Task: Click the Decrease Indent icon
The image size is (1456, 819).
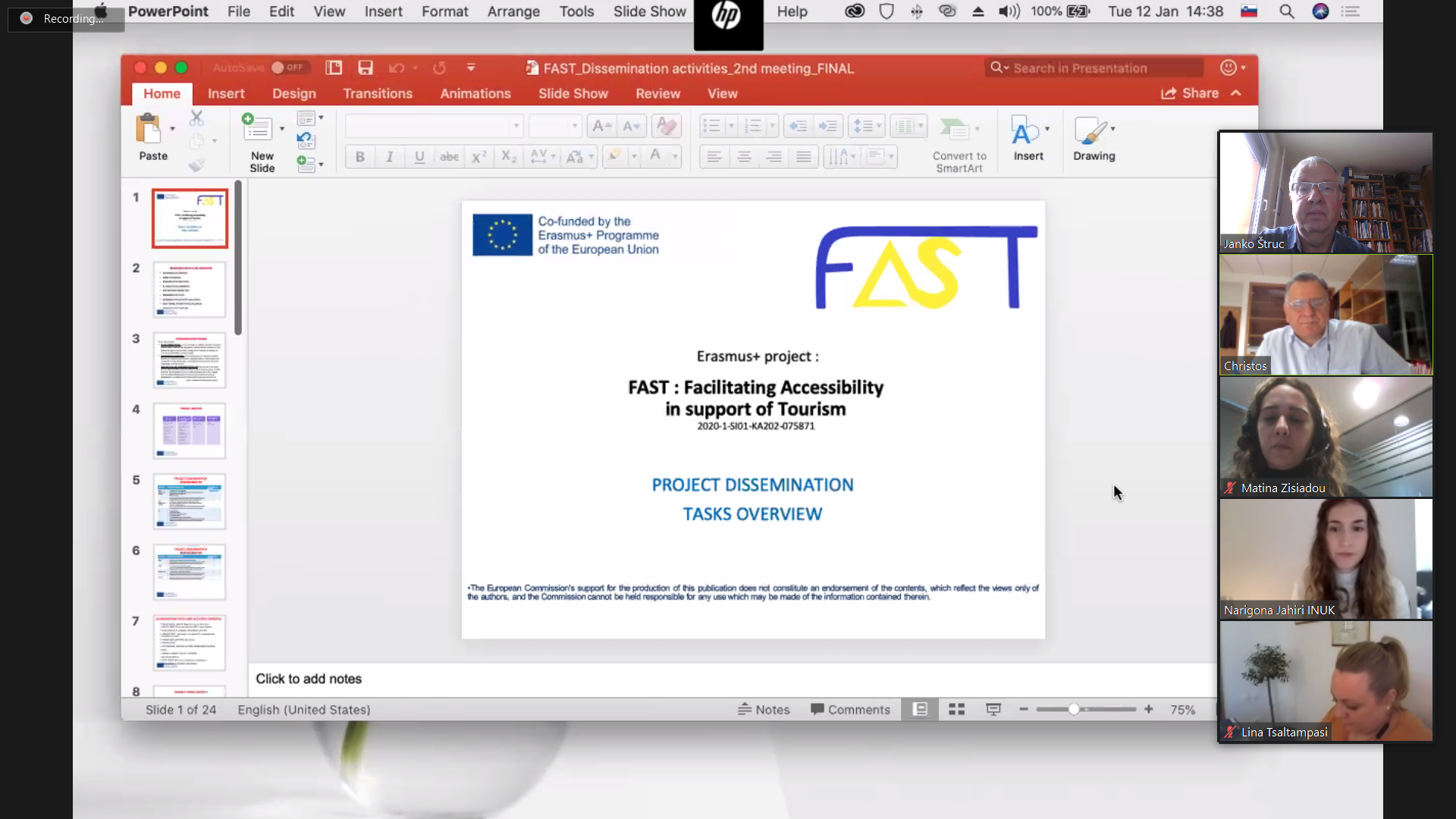Action: point(798,126)
